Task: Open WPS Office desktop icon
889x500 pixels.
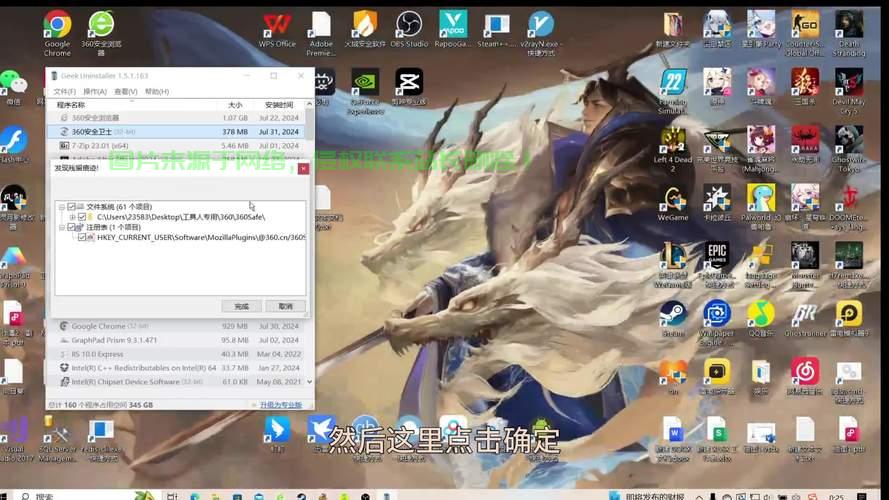Action: coord(277,29)
